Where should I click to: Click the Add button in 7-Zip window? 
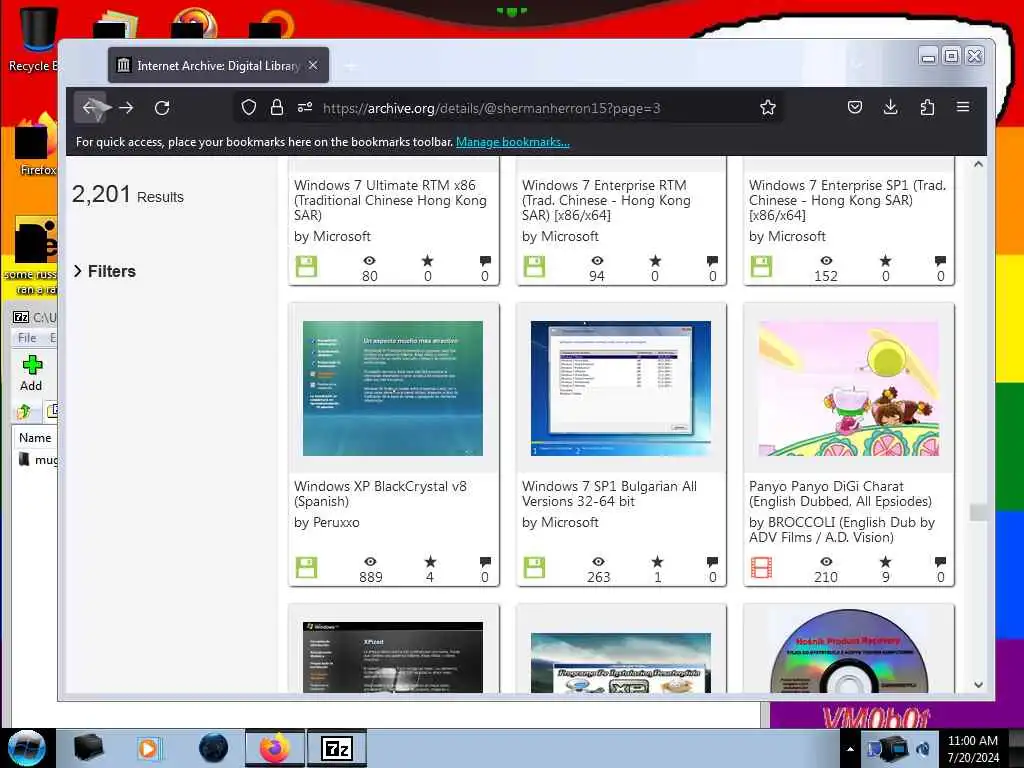click(x=31, y=374)
